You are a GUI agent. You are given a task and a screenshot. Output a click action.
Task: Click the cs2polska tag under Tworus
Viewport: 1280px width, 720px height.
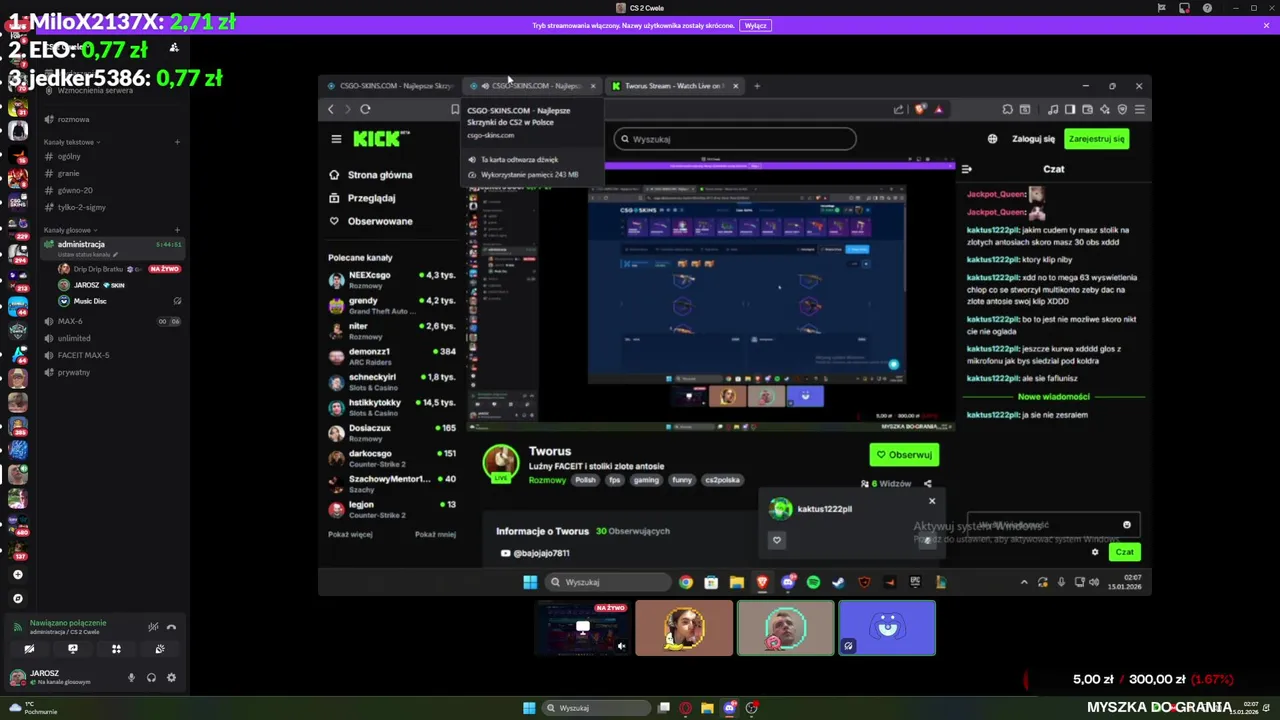point(722,480)
